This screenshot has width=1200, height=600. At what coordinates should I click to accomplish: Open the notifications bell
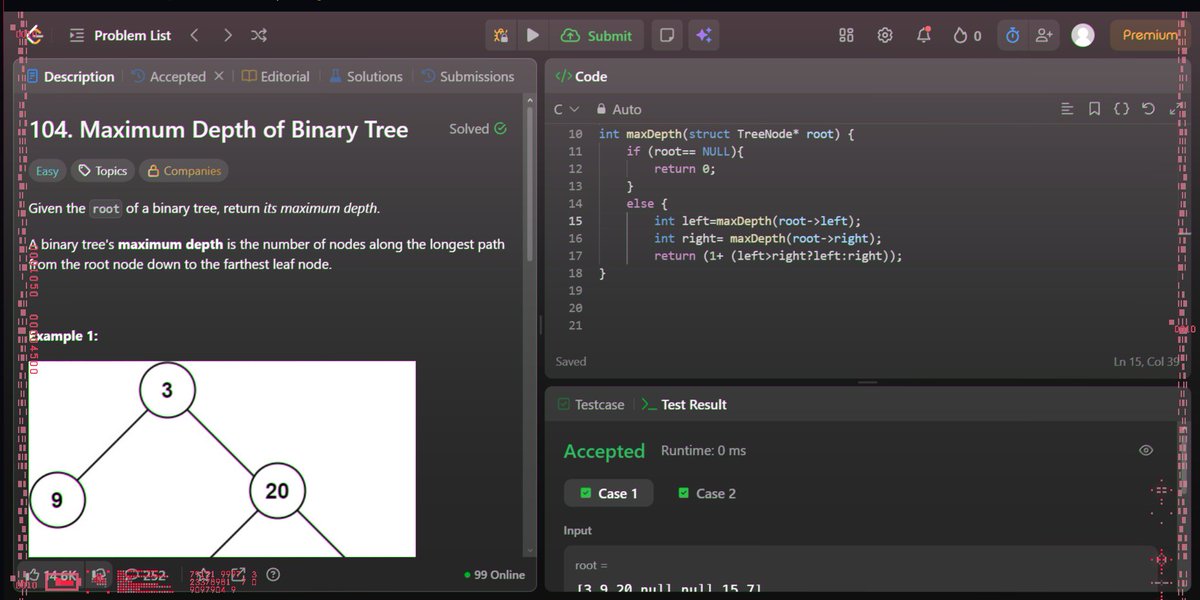(924, 35)
